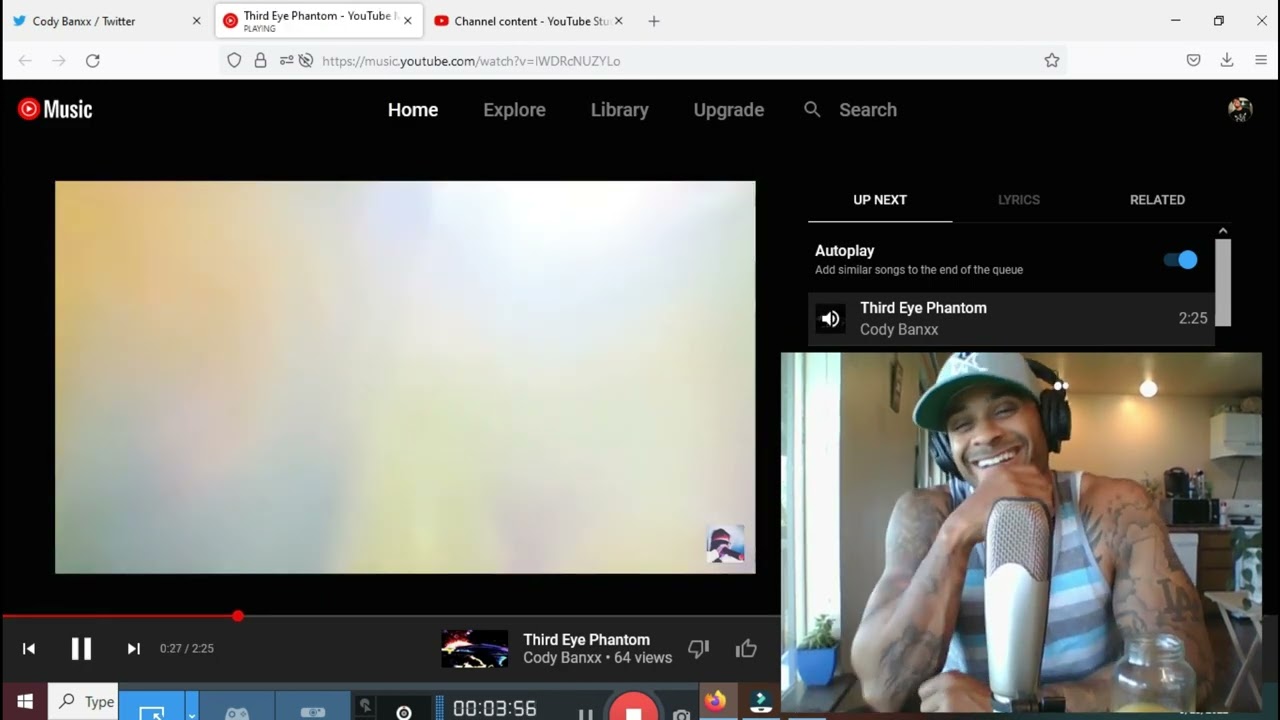
Task: Reload the page in Firefox
Action: [x=93, y=61]
